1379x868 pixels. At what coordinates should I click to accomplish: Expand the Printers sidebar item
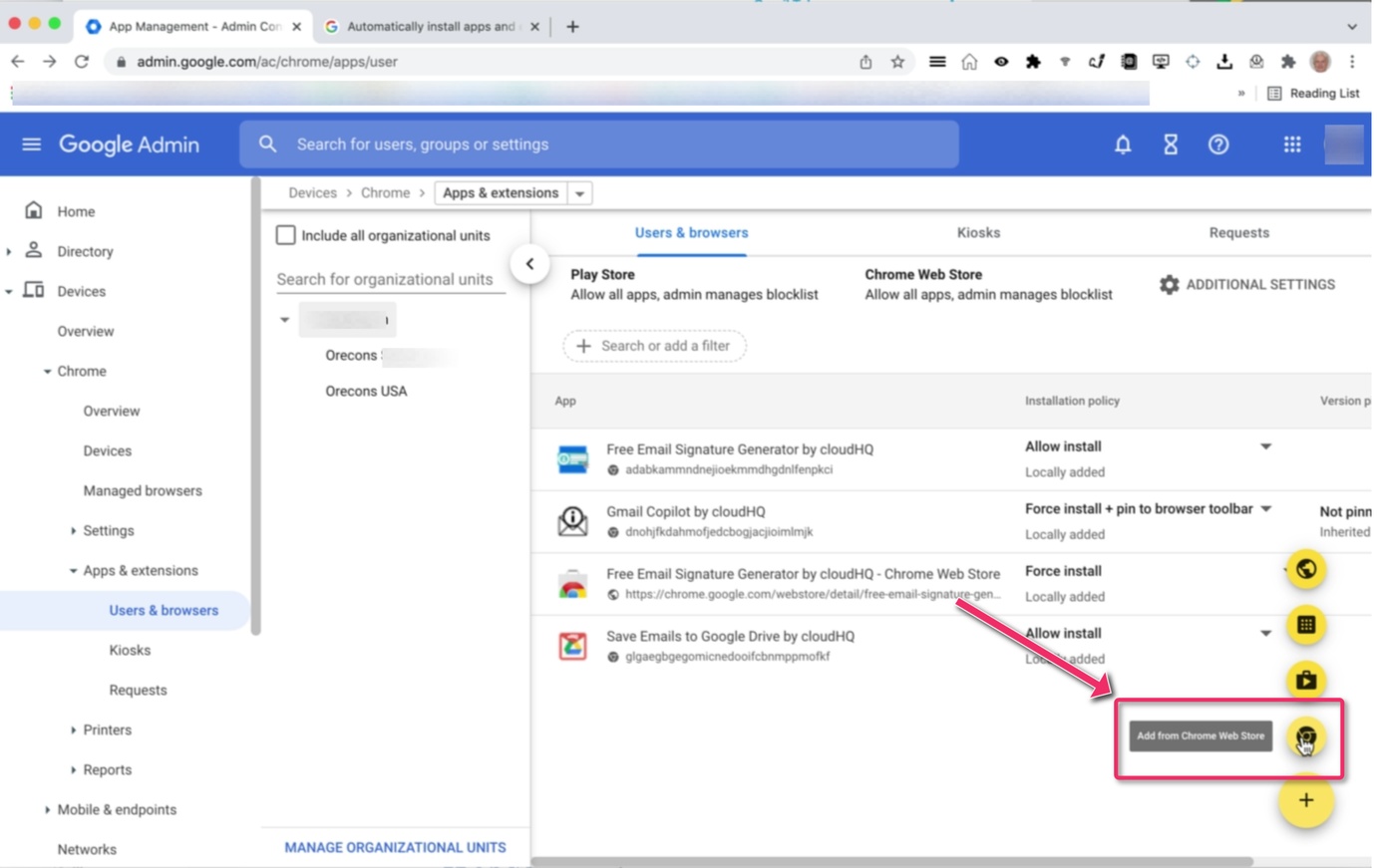click(73, 730)
